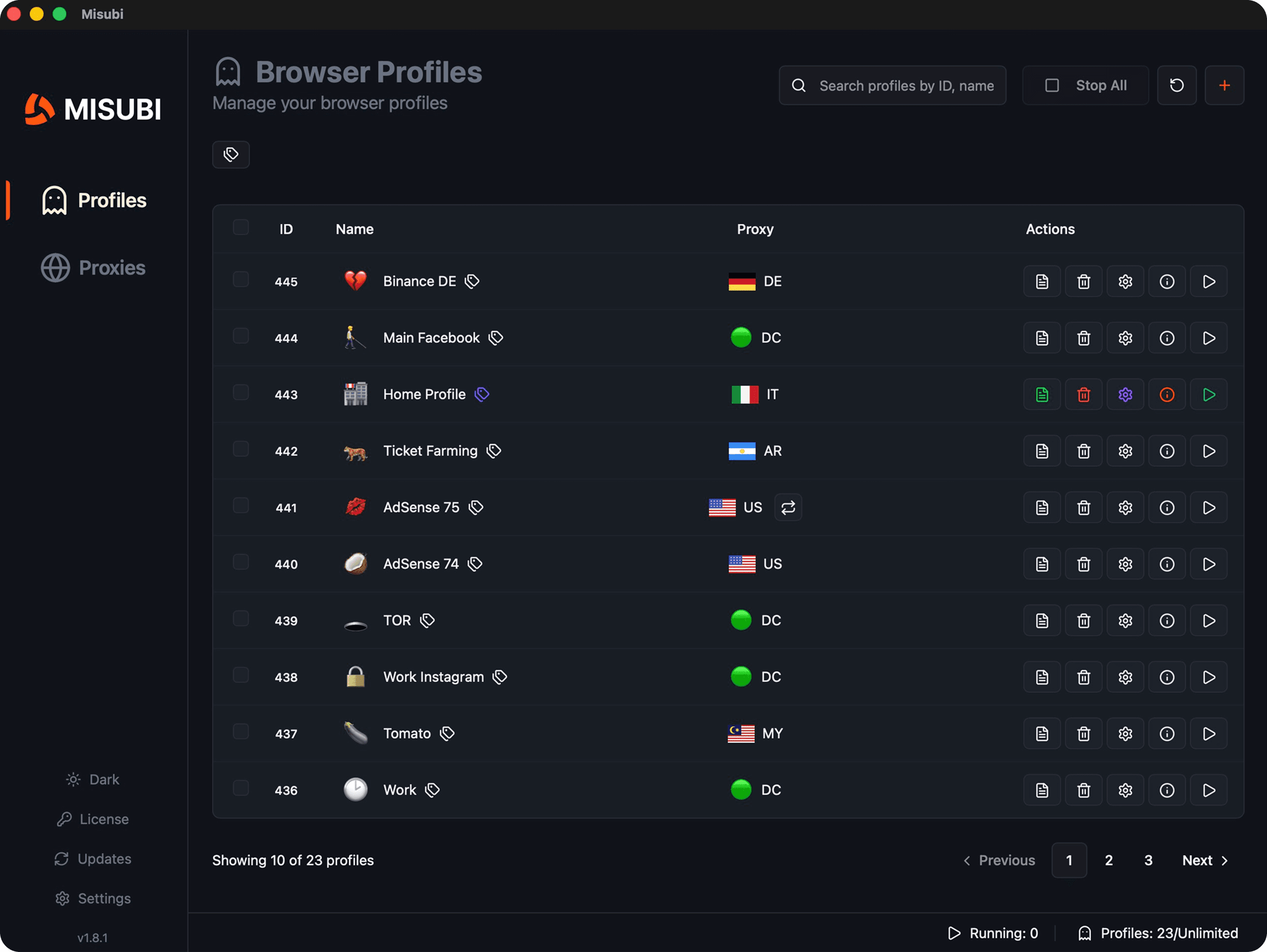Screen dimensions: 1267x952
Task: Check the box for Ticket Farming row
Action: pos(240,449)
